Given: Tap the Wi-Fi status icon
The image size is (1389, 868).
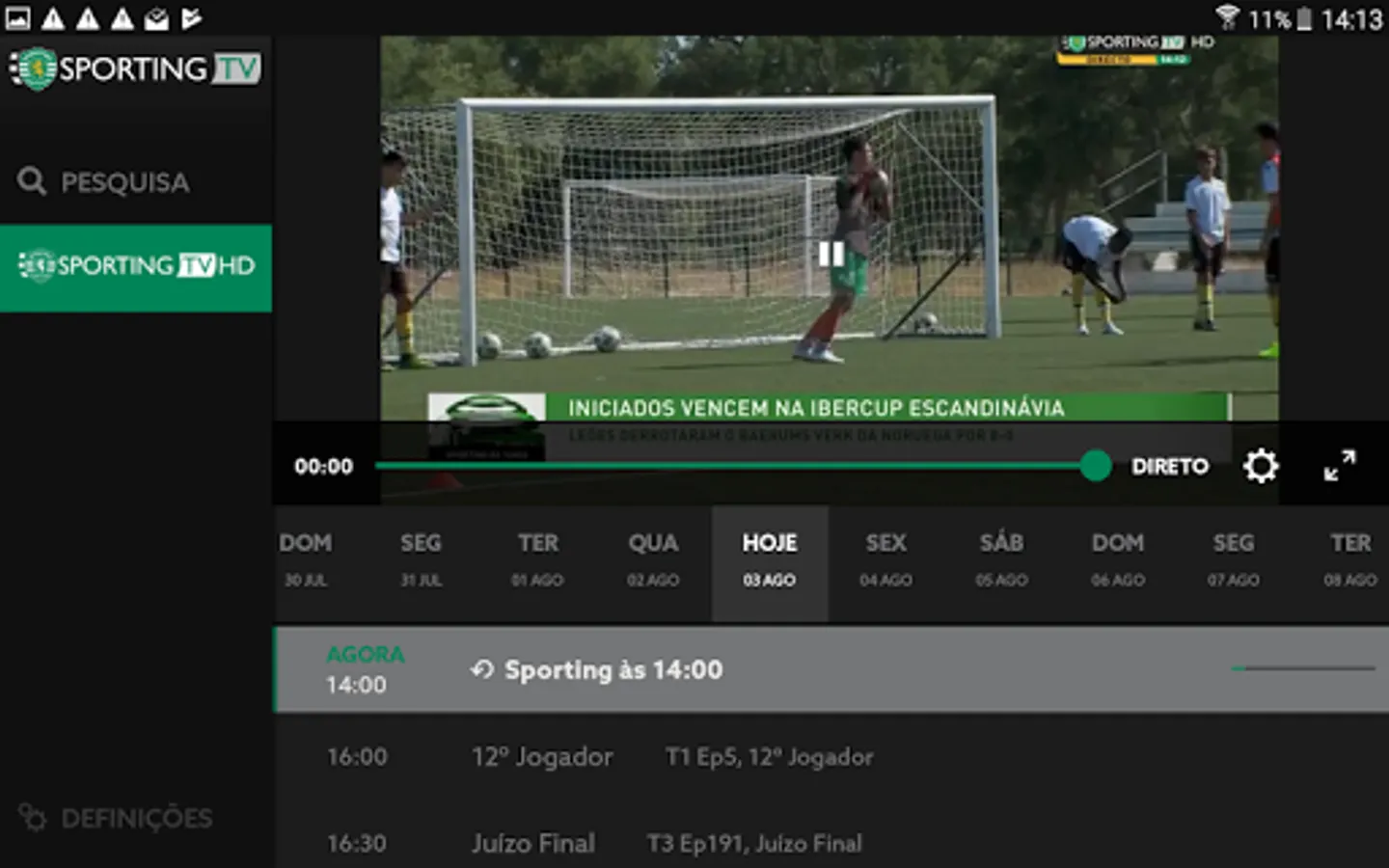Looking at the screenshot, I should click(1227, 17).
